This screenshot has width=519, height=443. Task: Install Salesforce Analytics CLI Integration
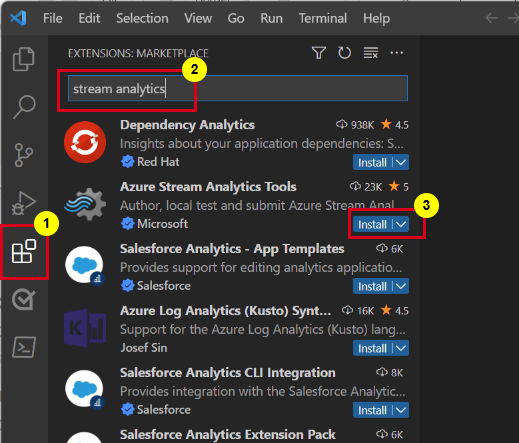point(372,410)
